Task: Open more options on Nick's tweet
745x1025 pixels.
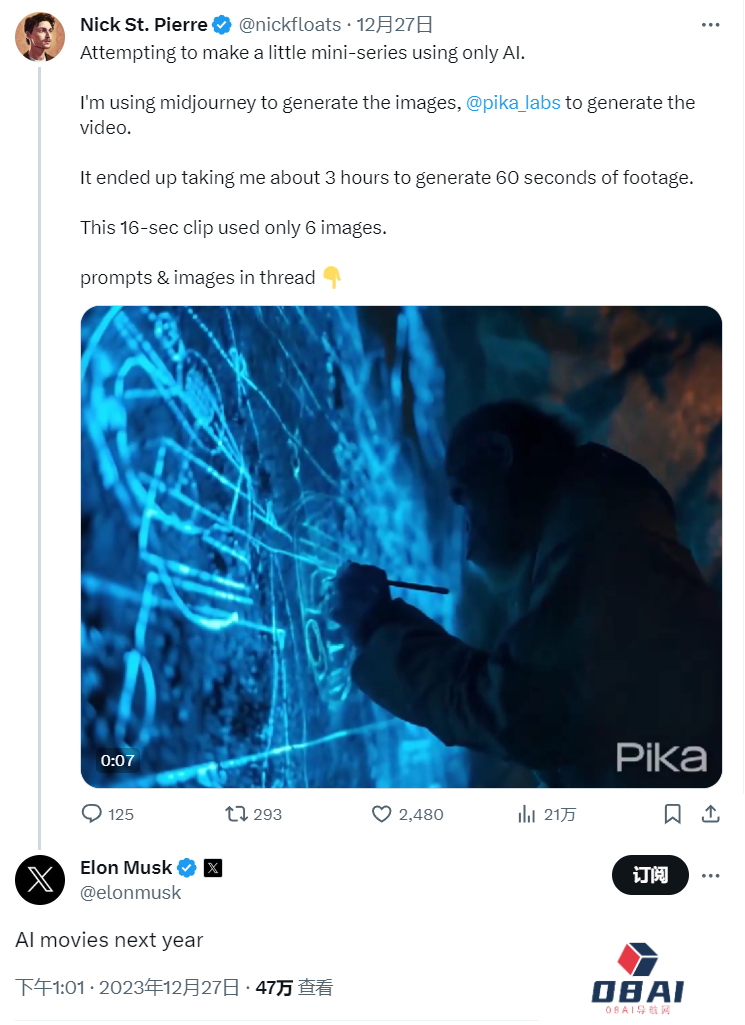Action: [710, 25]
